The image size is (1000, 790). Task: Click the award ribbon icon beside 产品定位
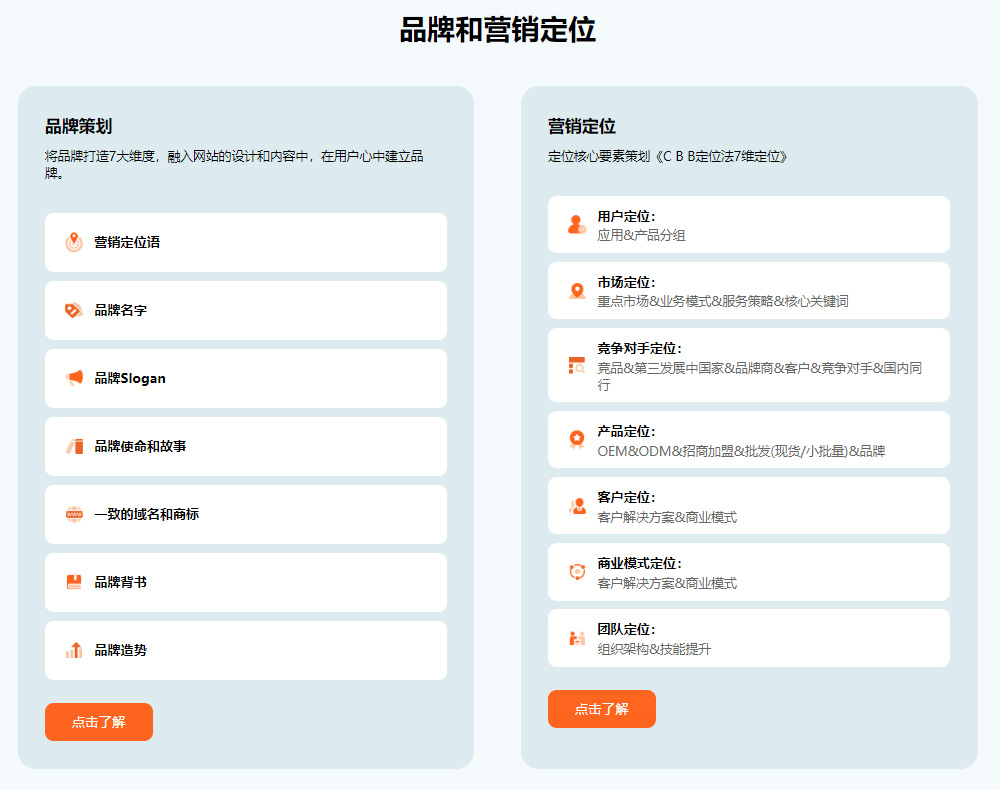577,440
